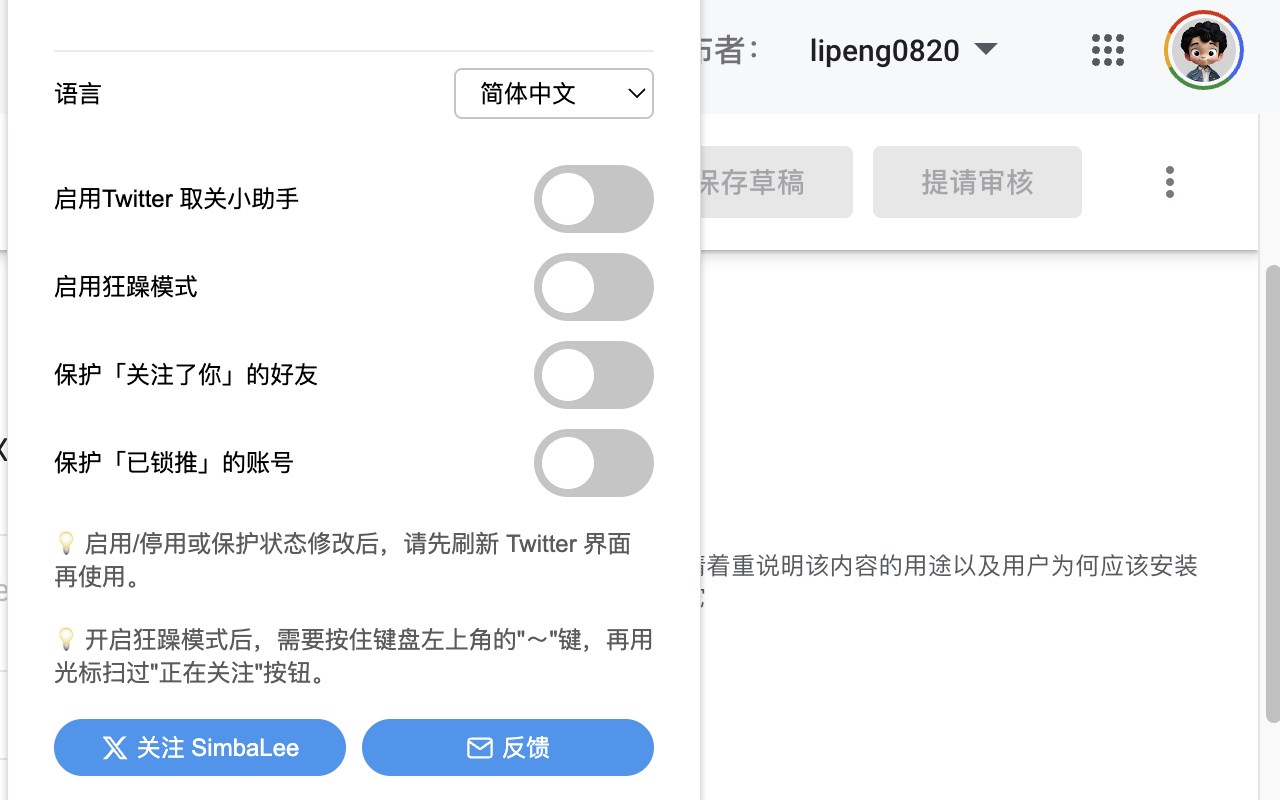Open the three-dot more options menu
Screen dimensions: 1280x800
click(1169, 182)
